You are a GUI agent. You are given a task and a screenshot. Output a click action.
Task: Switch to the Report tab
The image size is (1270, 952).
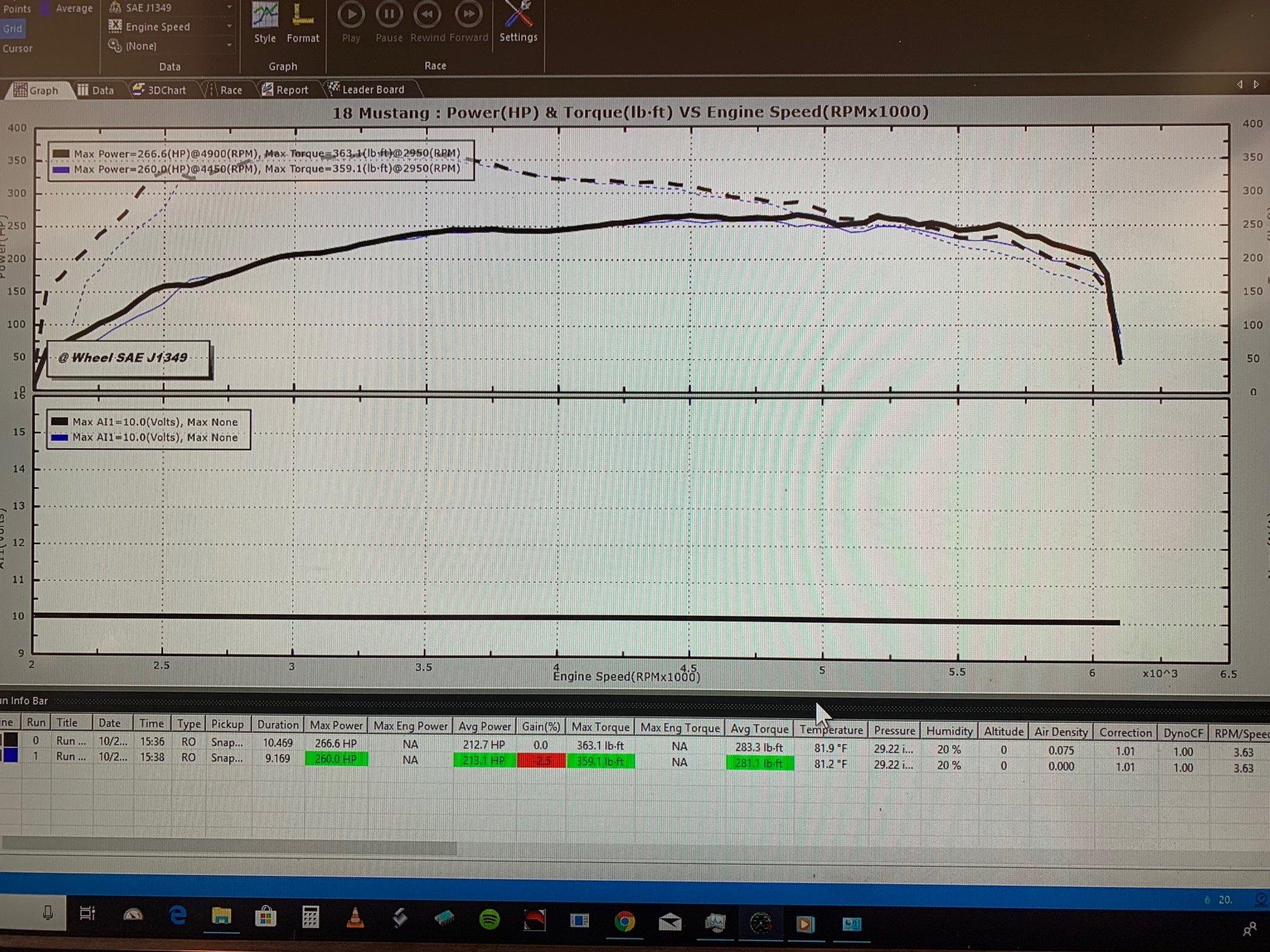pyautogui.click(x=285, y=90)
